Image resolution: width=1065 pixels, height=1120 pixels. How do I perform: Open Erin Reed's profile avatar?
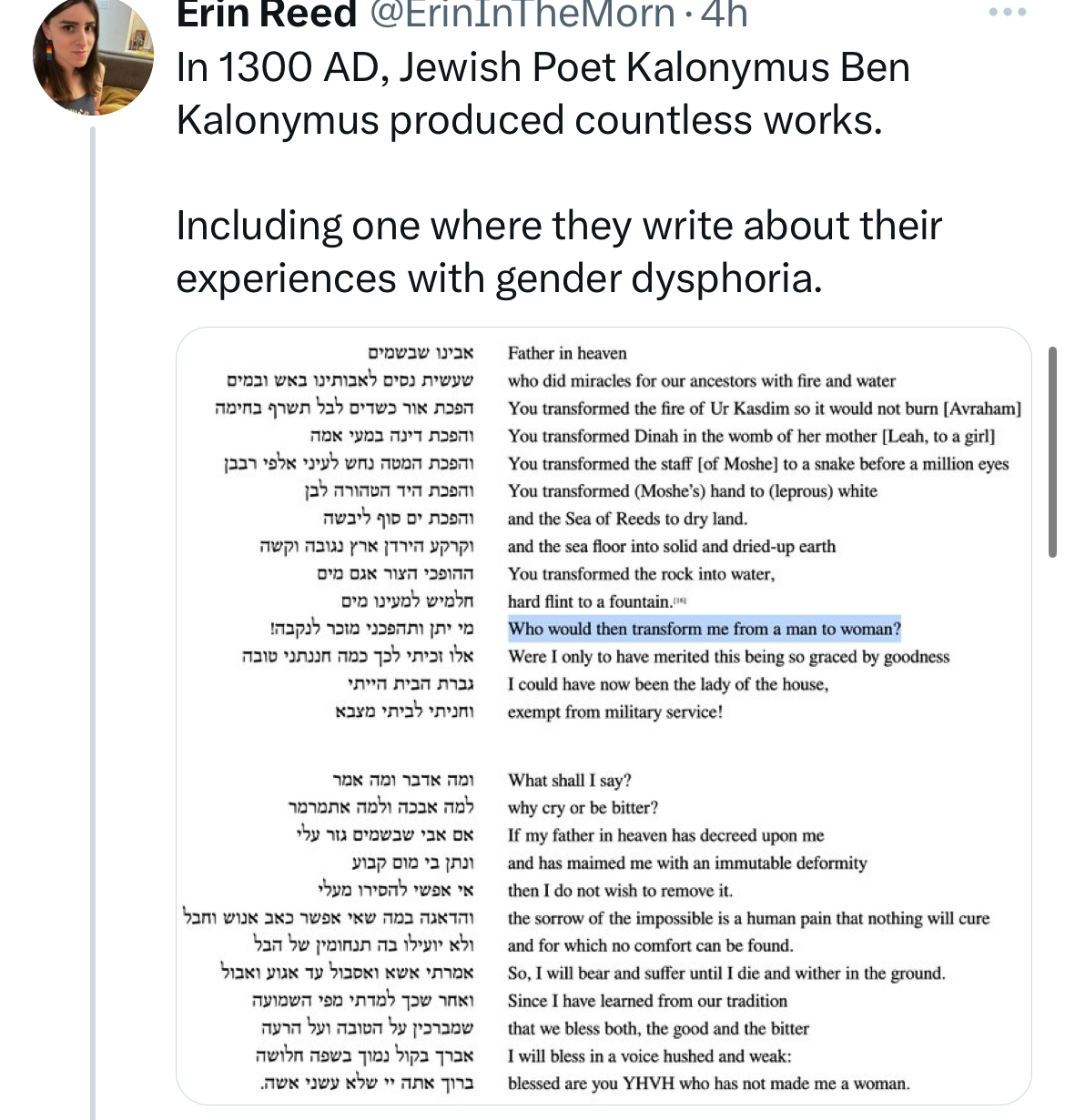click(x=93, y=57)
